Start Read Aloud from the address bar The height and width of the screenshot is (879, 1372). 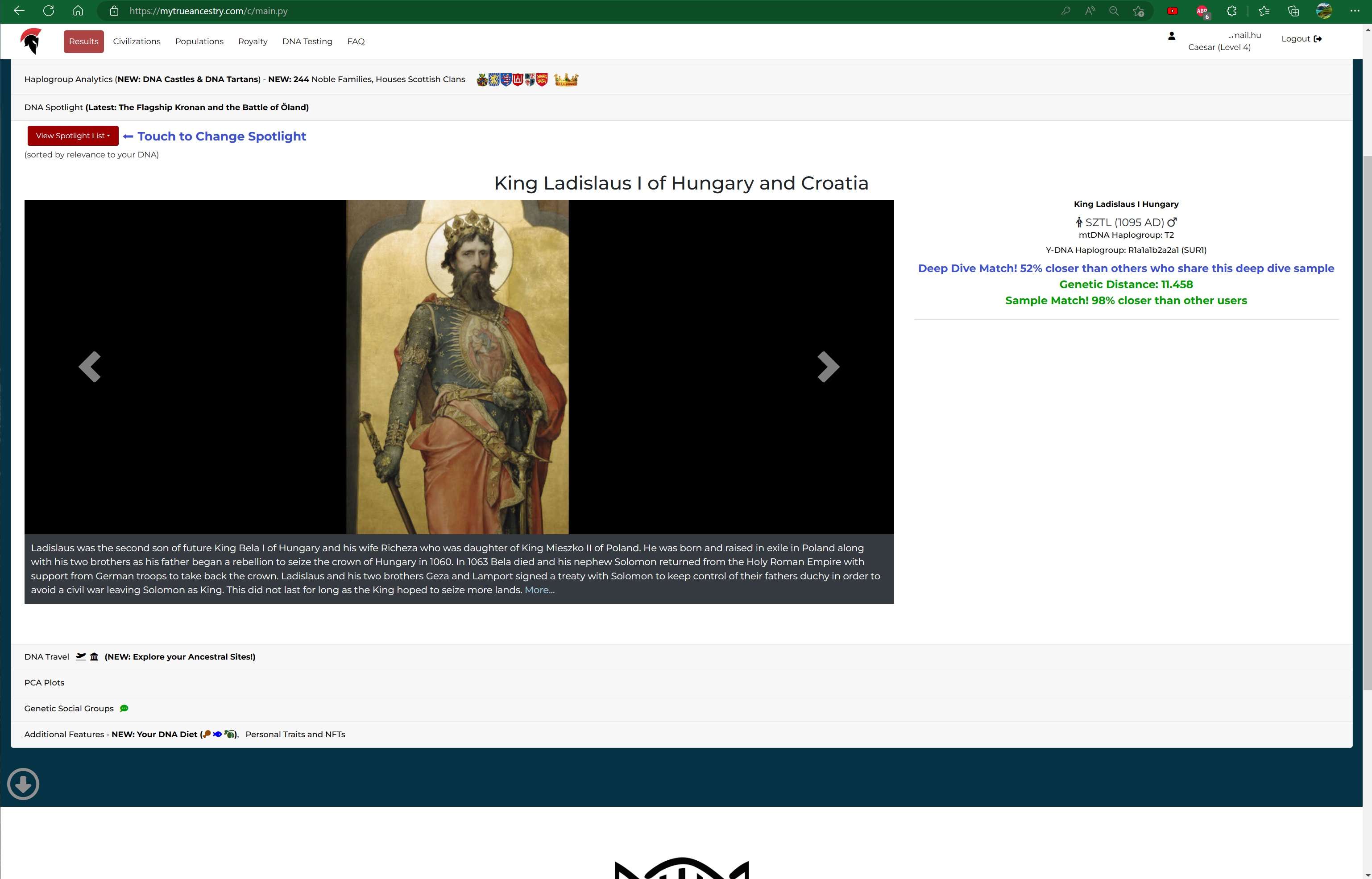(x=1090, y=11)
